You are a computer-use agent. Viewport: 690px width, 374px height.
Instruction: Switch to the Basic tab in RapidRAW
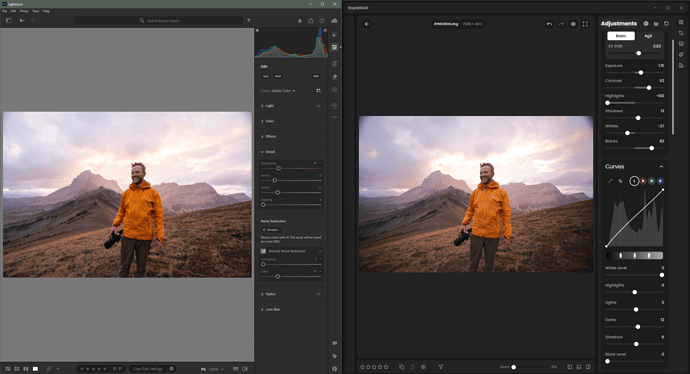621,36
